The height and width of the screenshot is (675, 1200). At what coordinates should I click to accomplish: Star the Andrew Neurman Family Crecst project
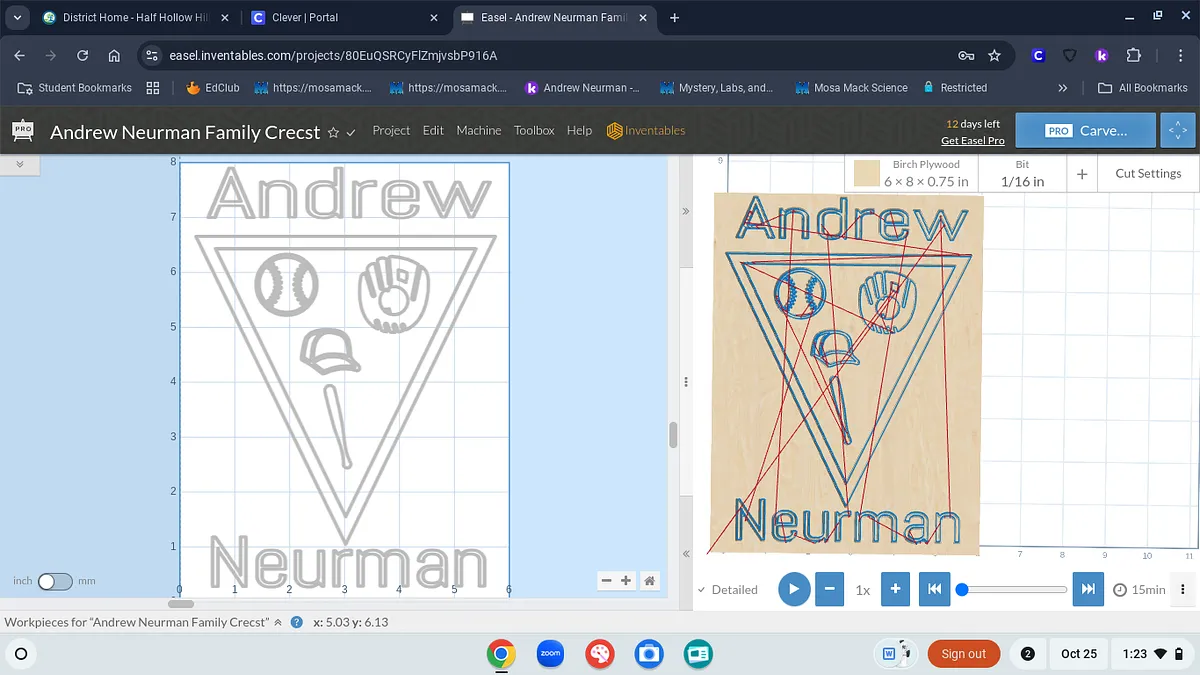pos(334,132)
